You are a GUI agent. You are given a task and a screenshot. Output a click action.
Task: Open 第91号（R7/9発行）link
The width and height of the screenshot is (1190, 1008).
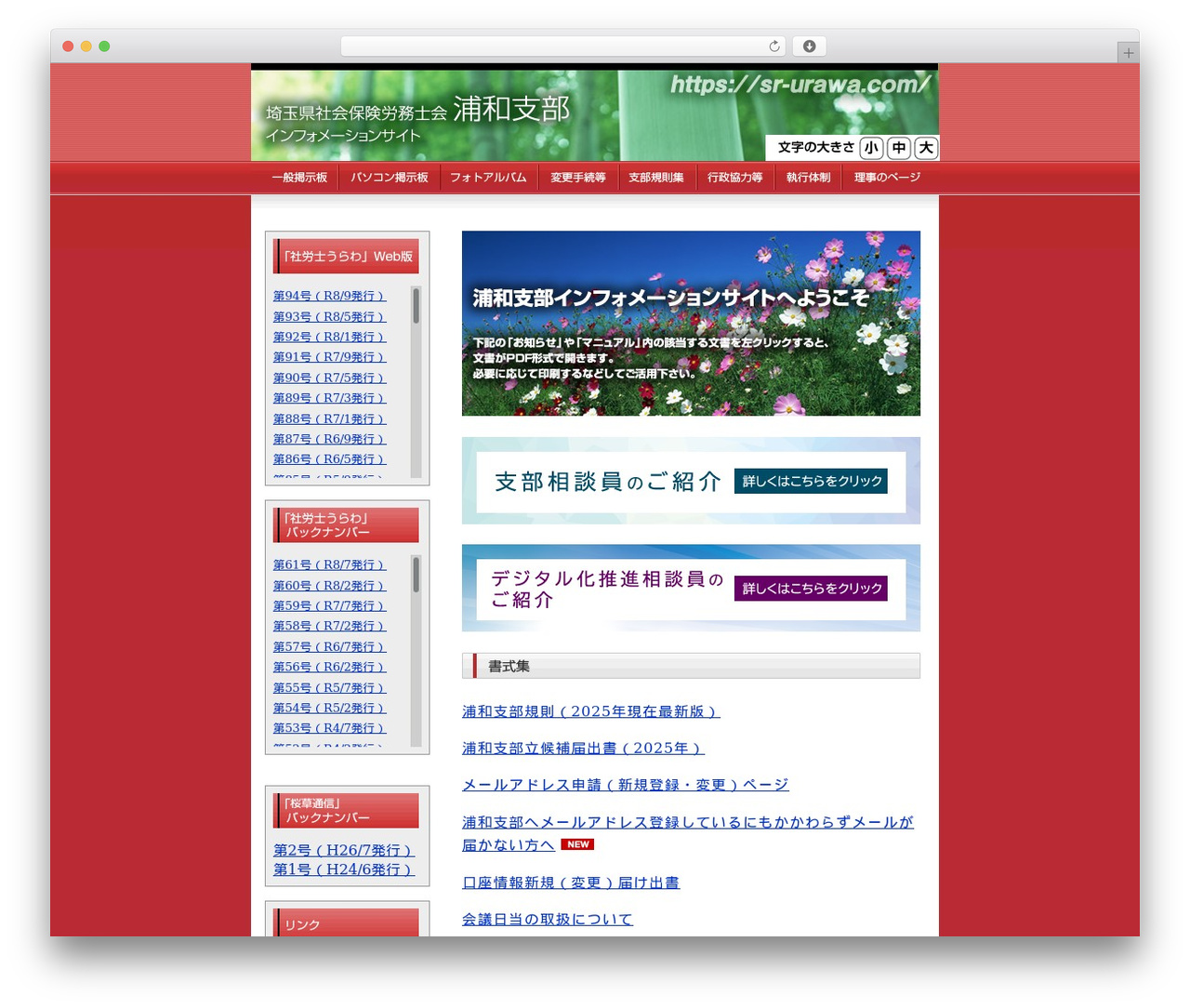pos(329,357)
